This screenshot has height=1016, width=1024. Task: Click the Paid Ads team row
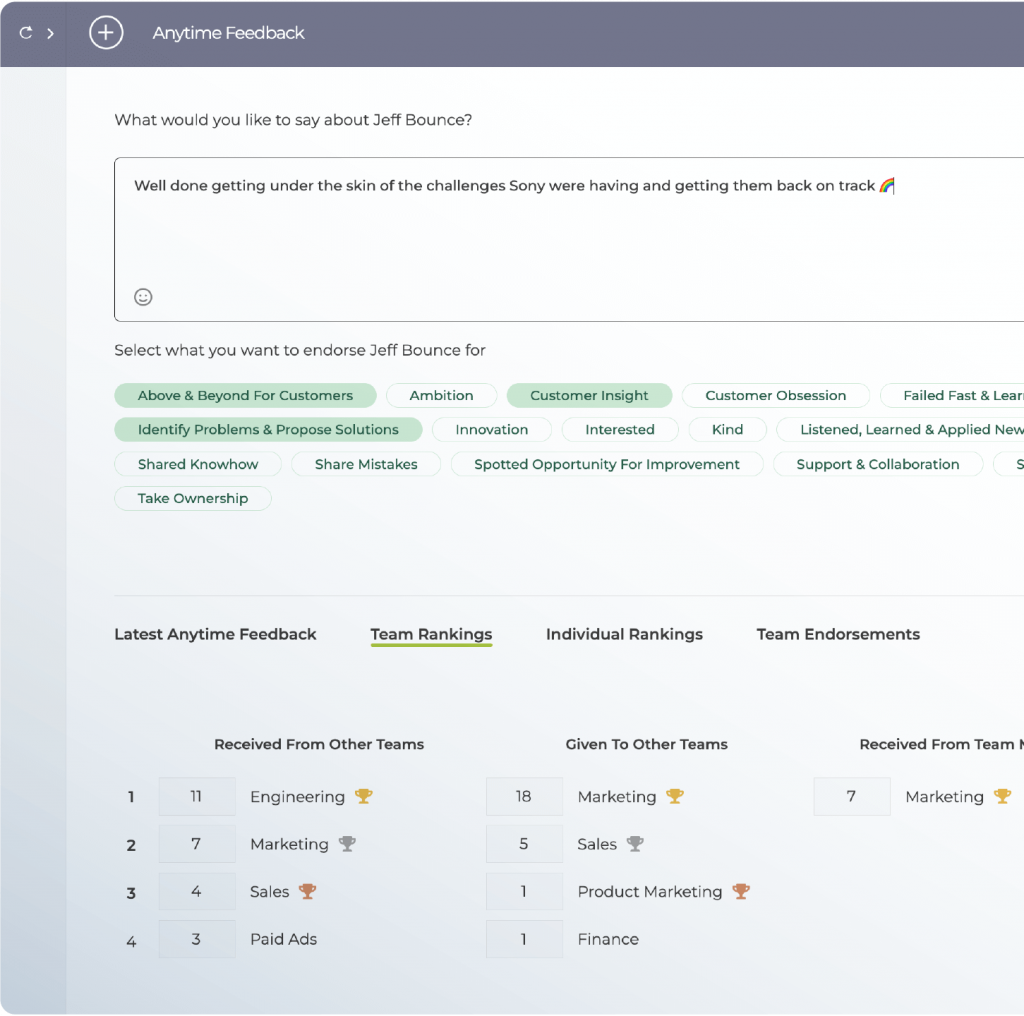tap(283, 939)
